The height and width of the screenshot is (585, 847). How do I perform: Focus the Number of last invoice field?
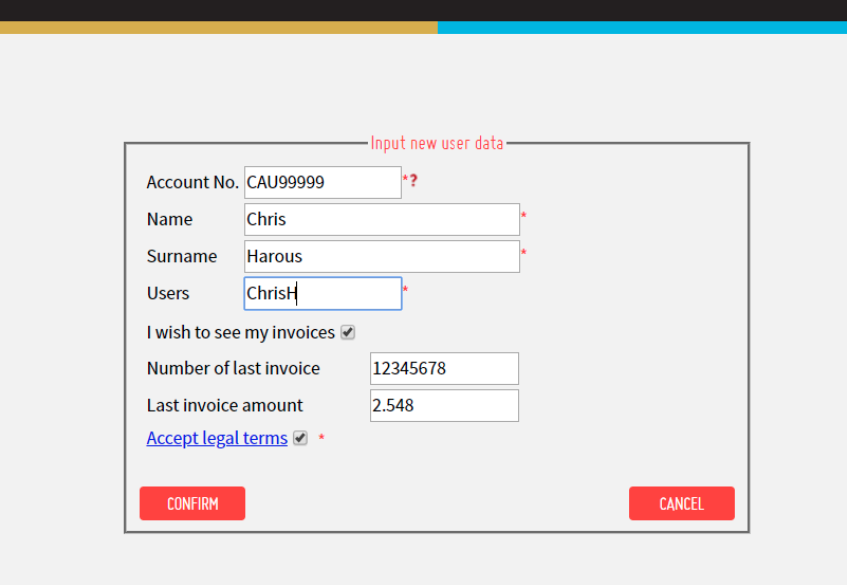tap(445, 368)
